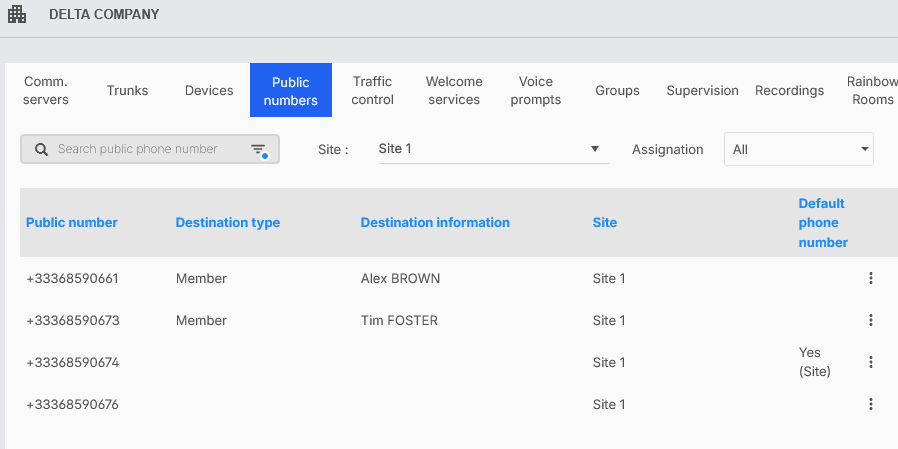Screen dimensions: 898x449
Task: Open actions menu for +33368590673
Action: pyautogui.click(x=870, y=321)
